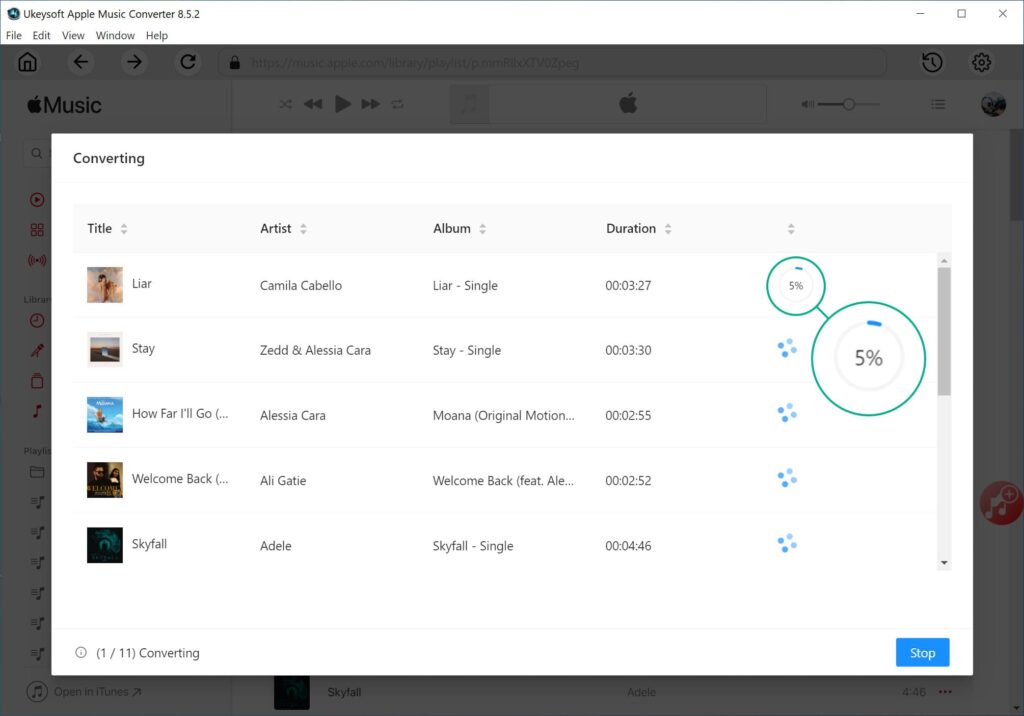Select the Zedd & Alessia Cara artist text
The image size is (1024, 716).
(315, 350)
